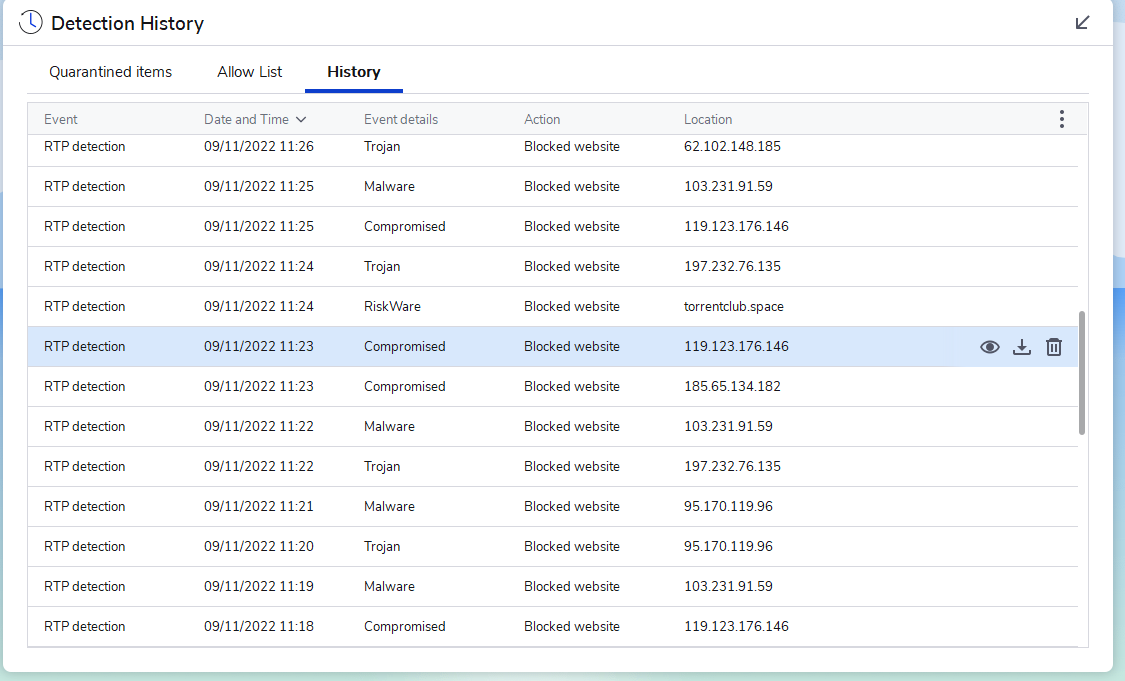Sort the table by the Location column
Screen dimensions: 1125x681
(x=708, y=118)
